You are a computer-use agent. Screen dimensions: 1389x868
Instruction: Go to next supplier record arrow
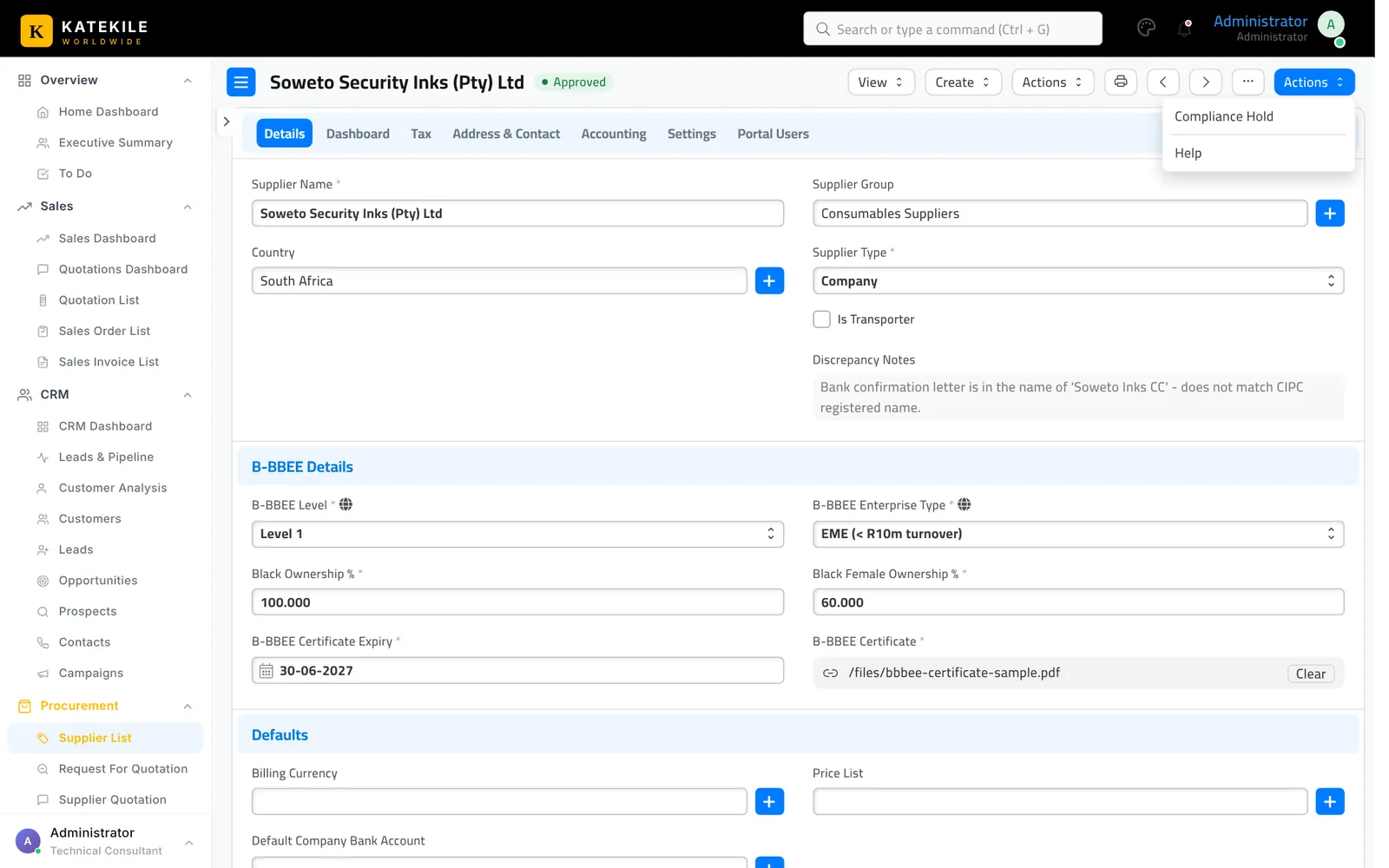click(1206, 82)
